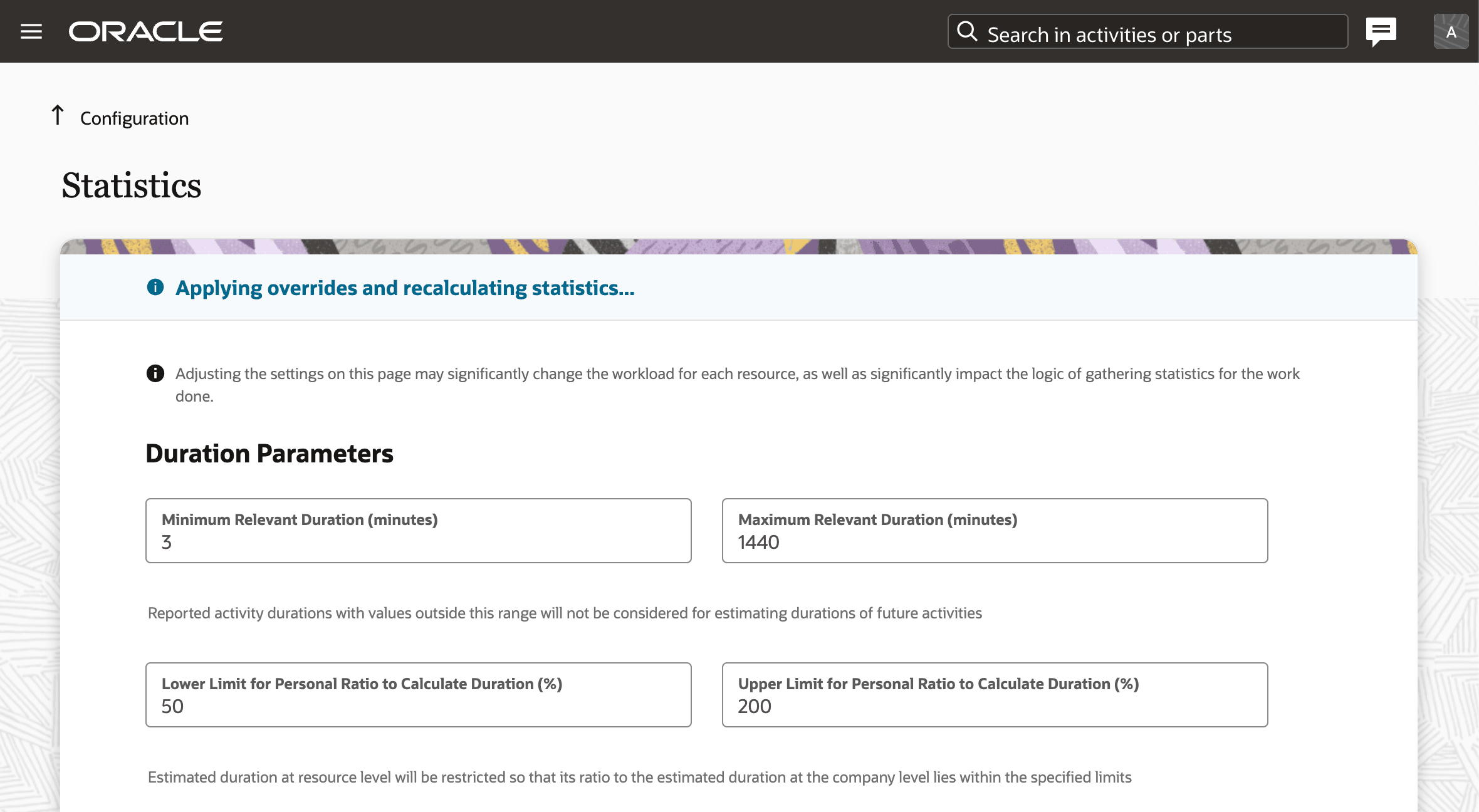Image resolution: width=1479 pixels, height=812 pixels.
Task: Click the decorative purple banner strip
Action: pyautogui.click(x=738, y=246)
